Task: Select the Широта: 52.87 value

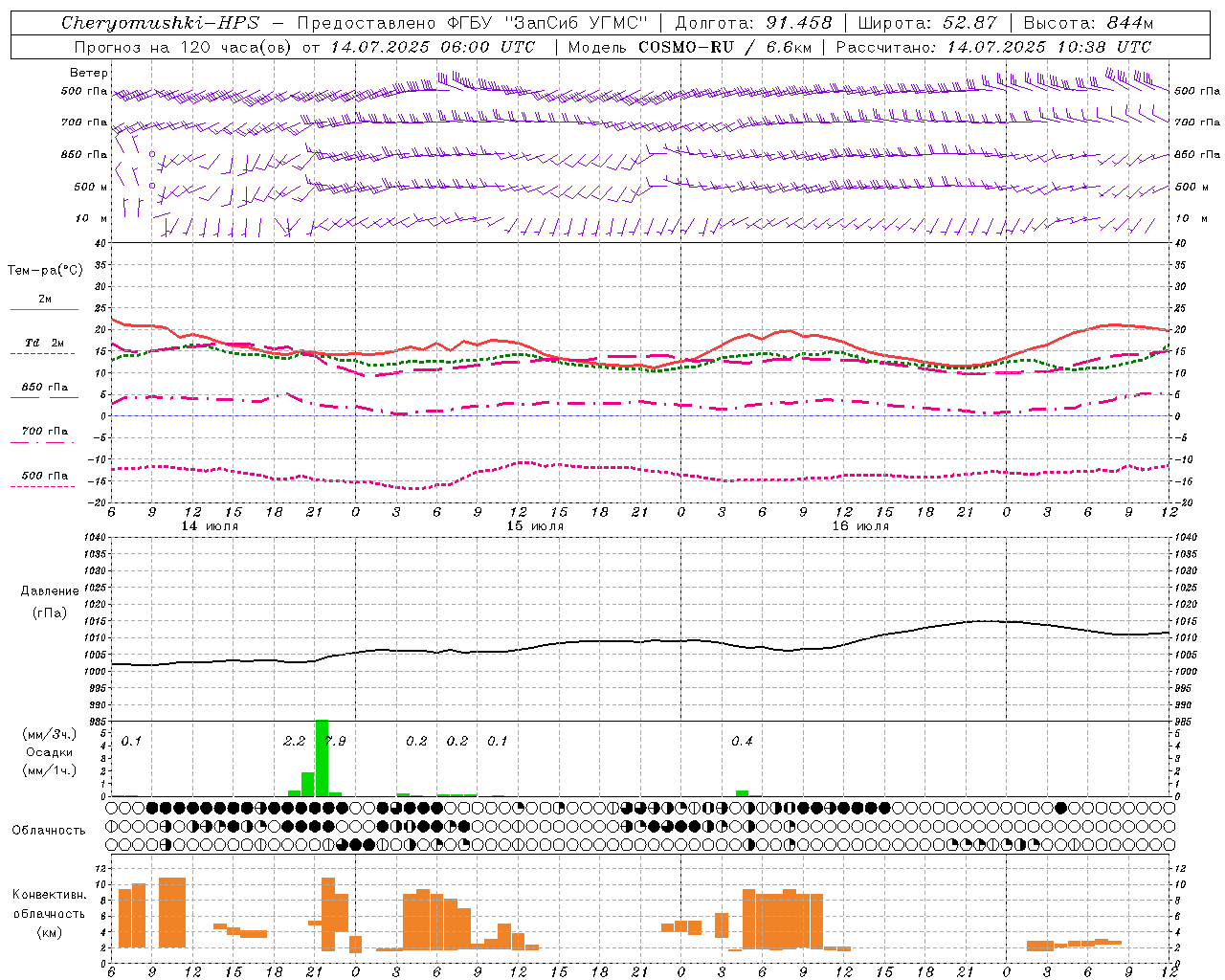Action: pos(927,23)
